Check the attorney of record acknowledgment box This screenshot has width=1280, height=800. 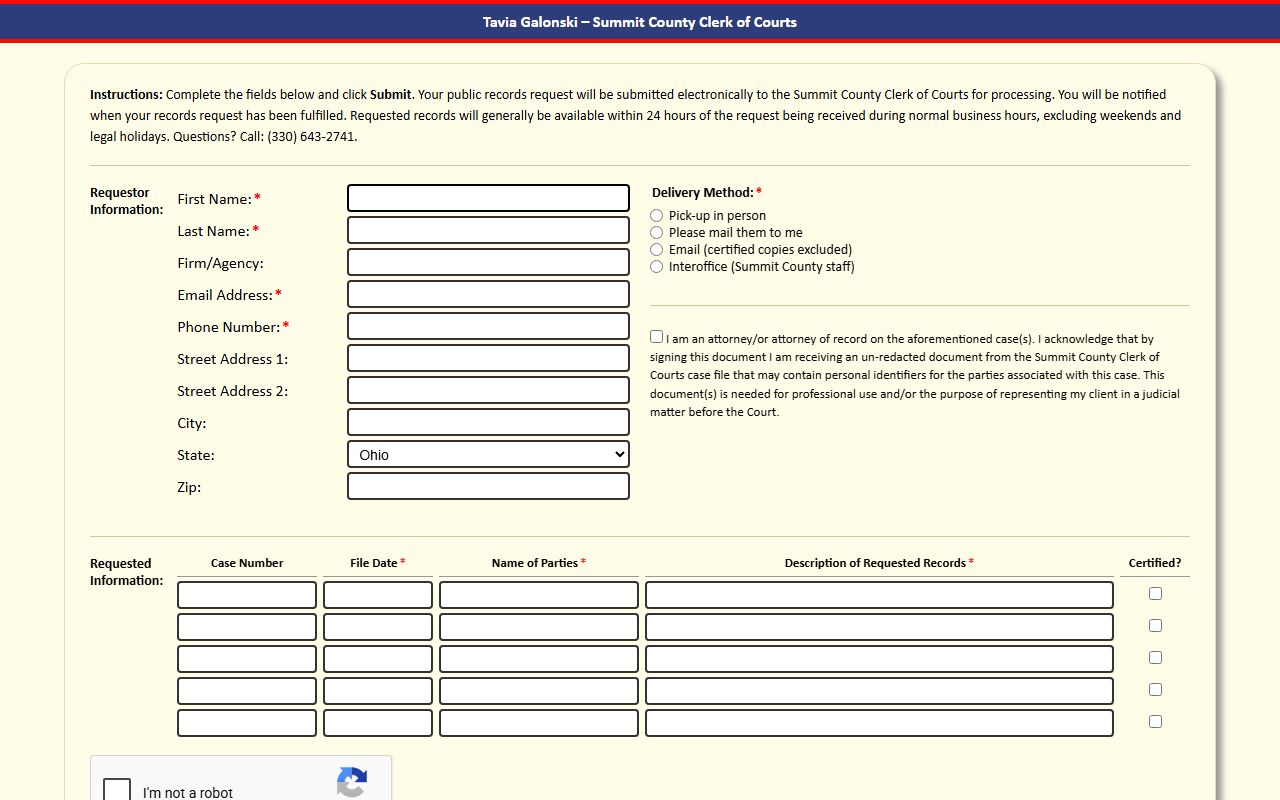coord(656,337)
